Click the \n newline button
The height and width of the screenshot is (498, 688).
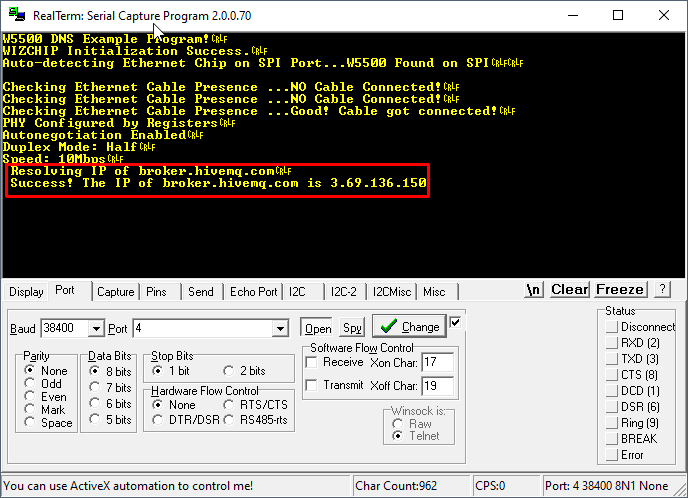coord(534,290)
